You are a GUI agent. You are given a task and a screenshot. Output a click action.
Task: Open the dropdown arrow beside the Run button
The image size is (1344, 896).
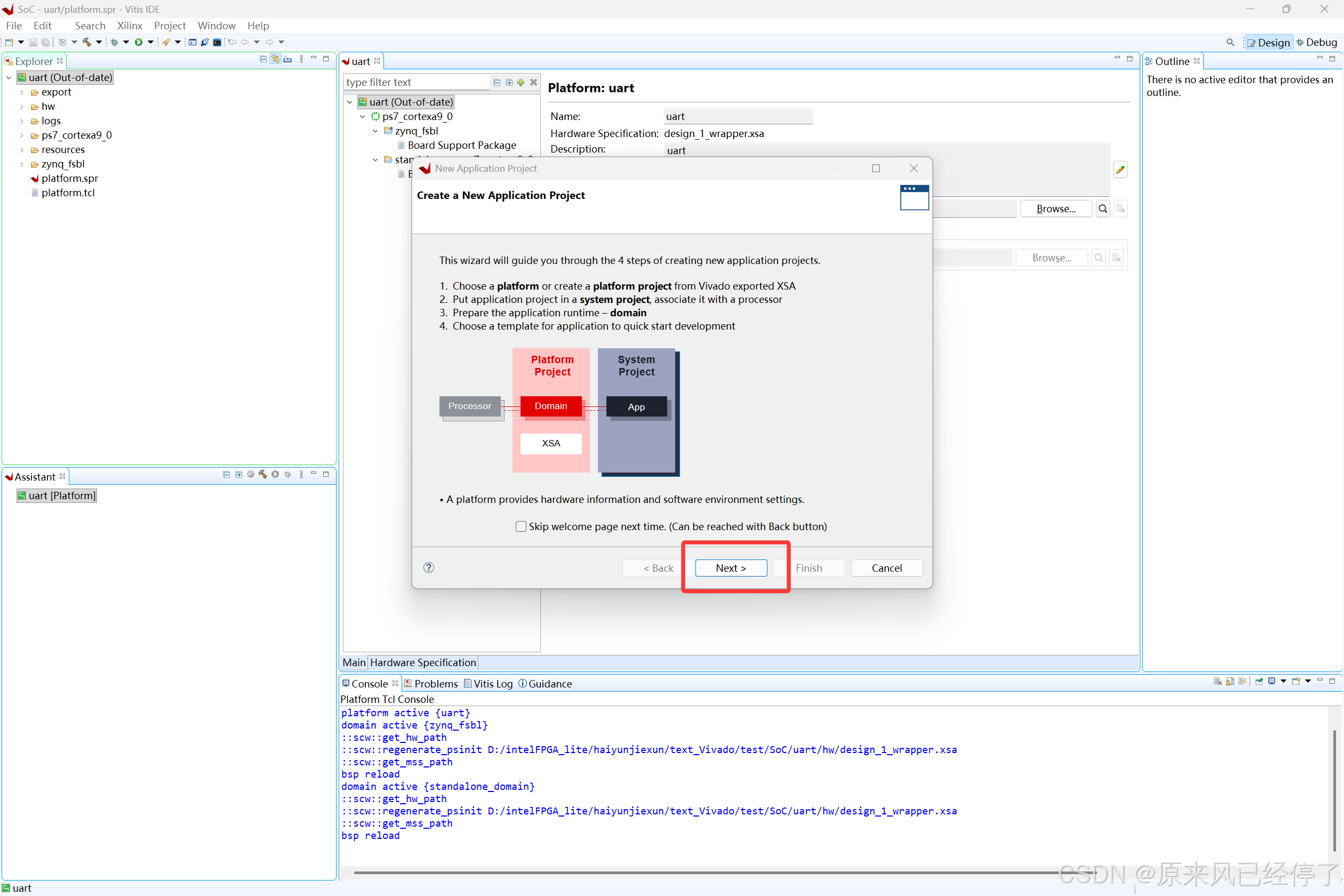tap(150, 42)
